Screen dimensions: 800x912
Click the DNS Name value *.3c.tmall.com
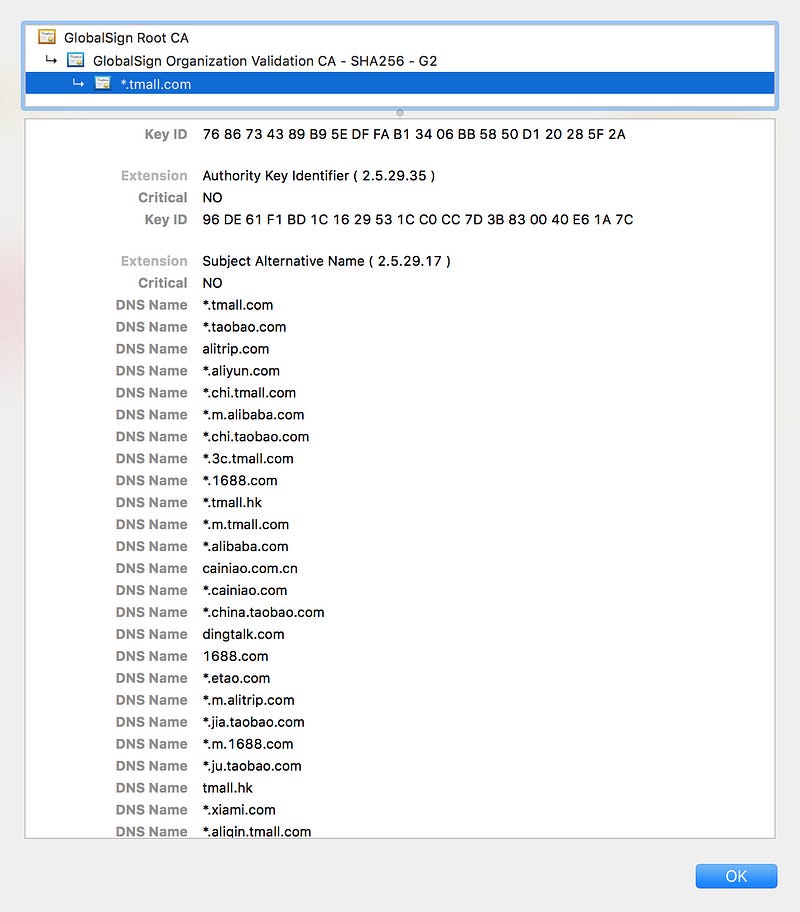coord(248,459)
